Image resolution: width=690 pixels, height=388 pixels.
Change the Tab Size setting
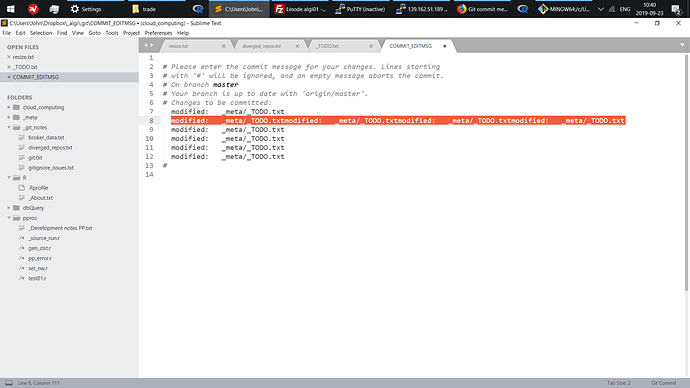(x=619, y=383)
